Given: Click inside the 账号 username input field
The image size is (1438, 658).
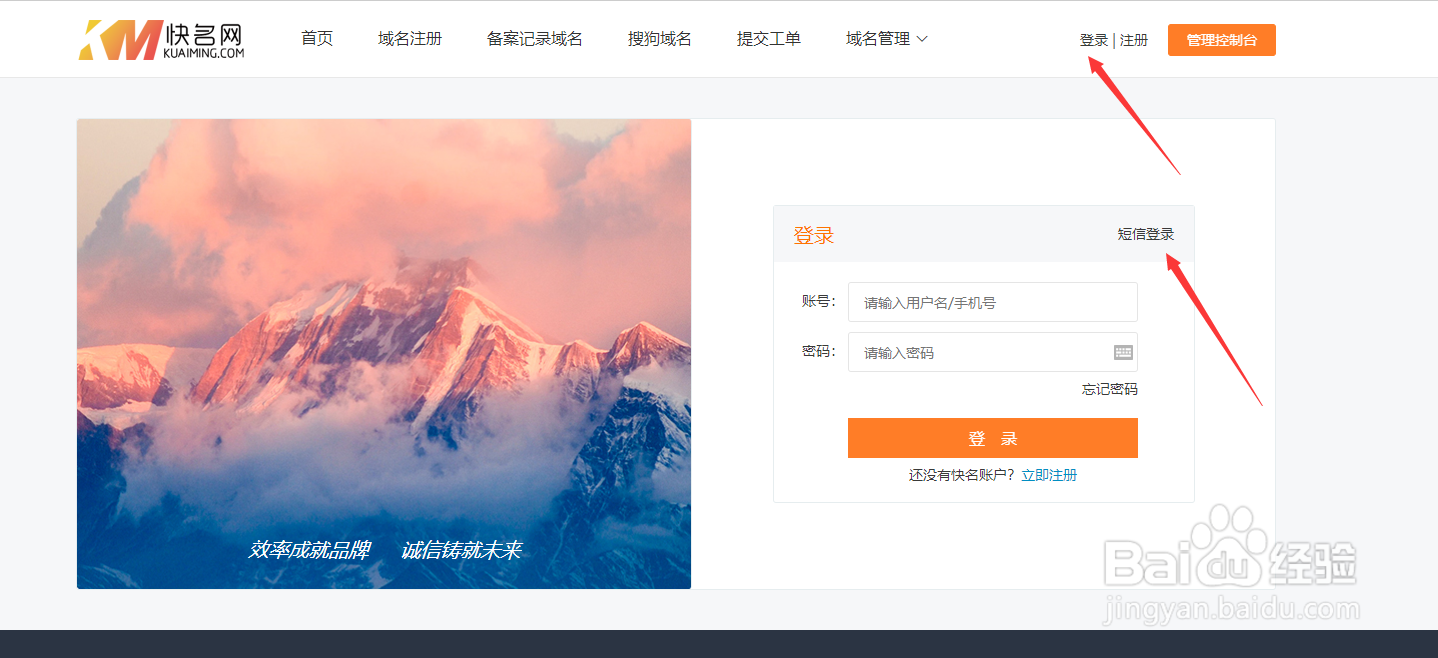Looking at the screenshot, I should (x=992, y=302).
